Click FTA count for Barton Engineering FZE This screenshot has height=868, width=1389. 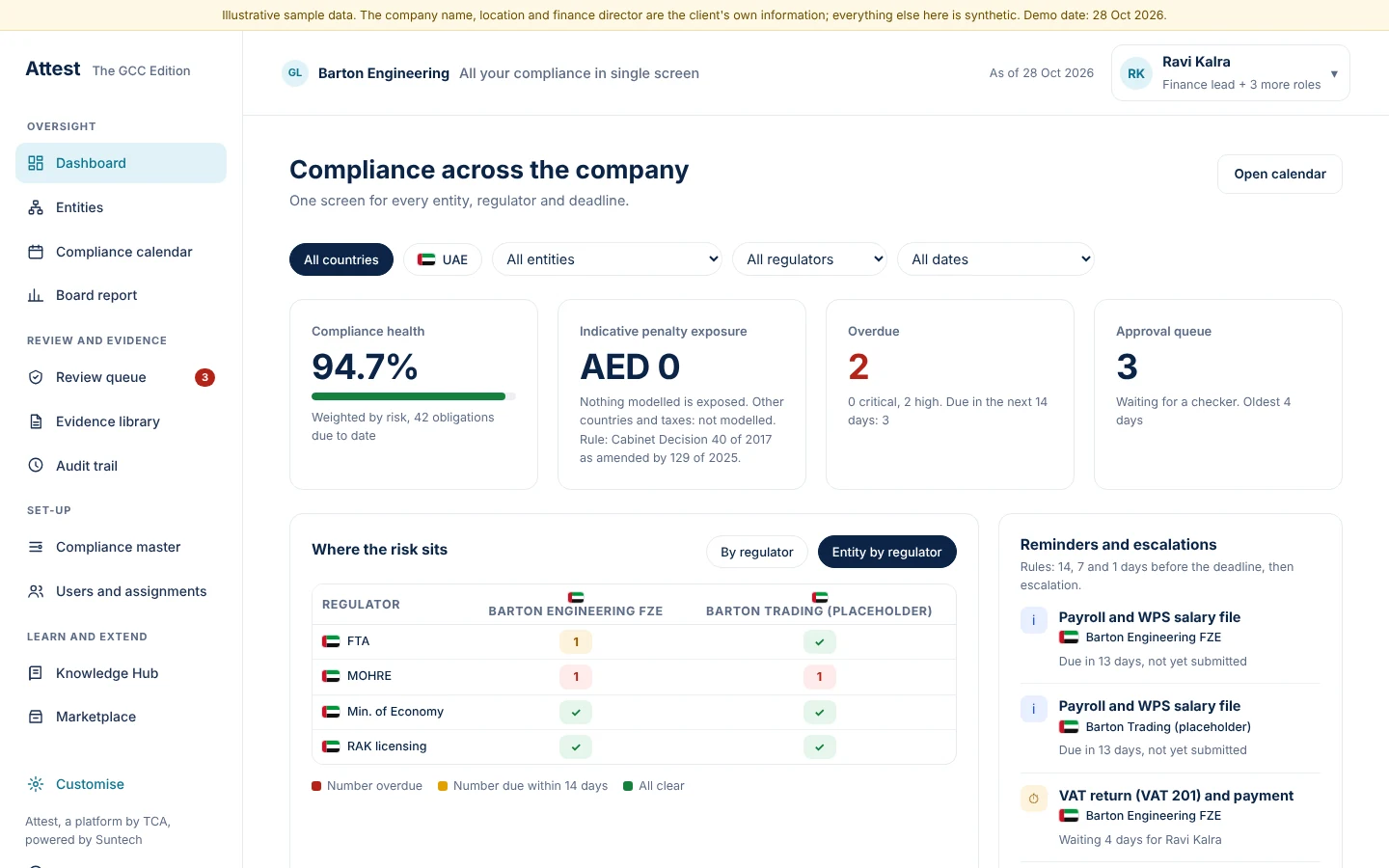tap(576, 641)
